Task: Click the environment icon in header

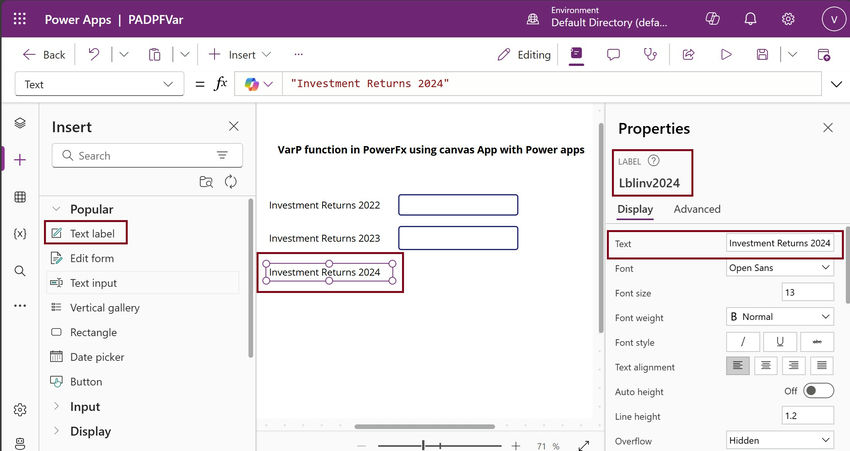Action: (x=533, y=20)
